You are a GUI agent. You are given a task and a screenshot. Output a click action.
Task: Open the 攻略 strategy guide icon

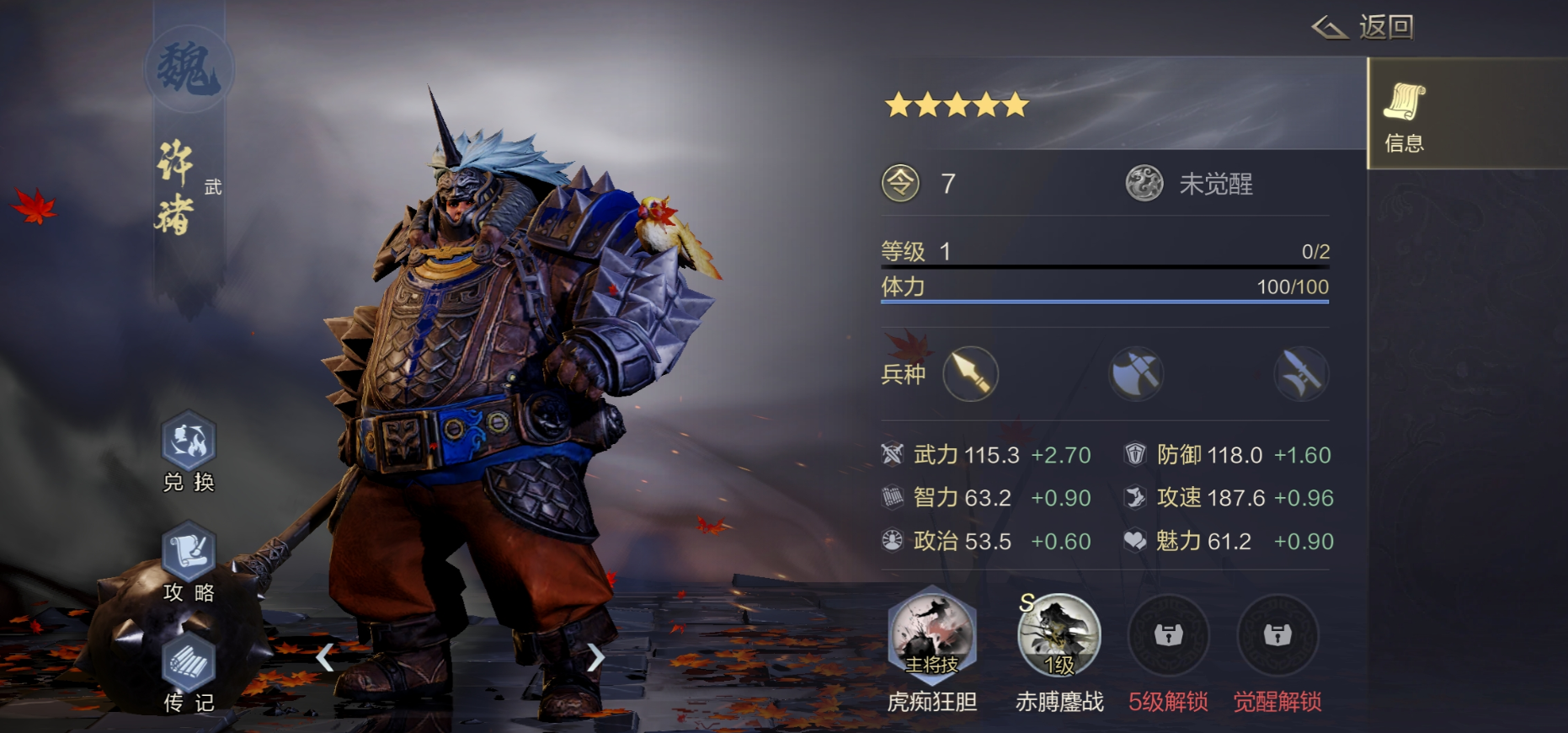click(x=189, y=562)
